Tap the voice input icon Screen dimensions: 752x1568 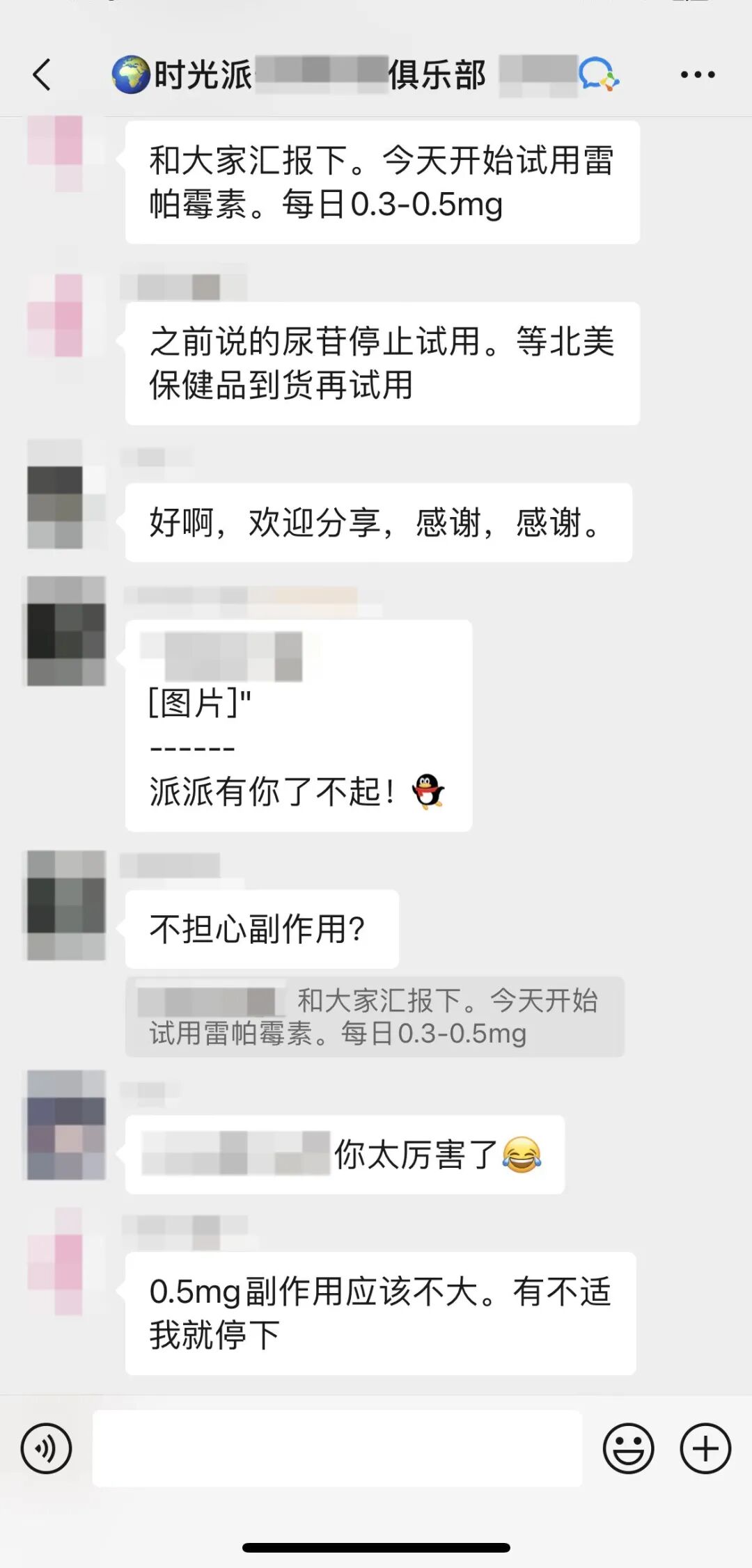point(46,1448)
